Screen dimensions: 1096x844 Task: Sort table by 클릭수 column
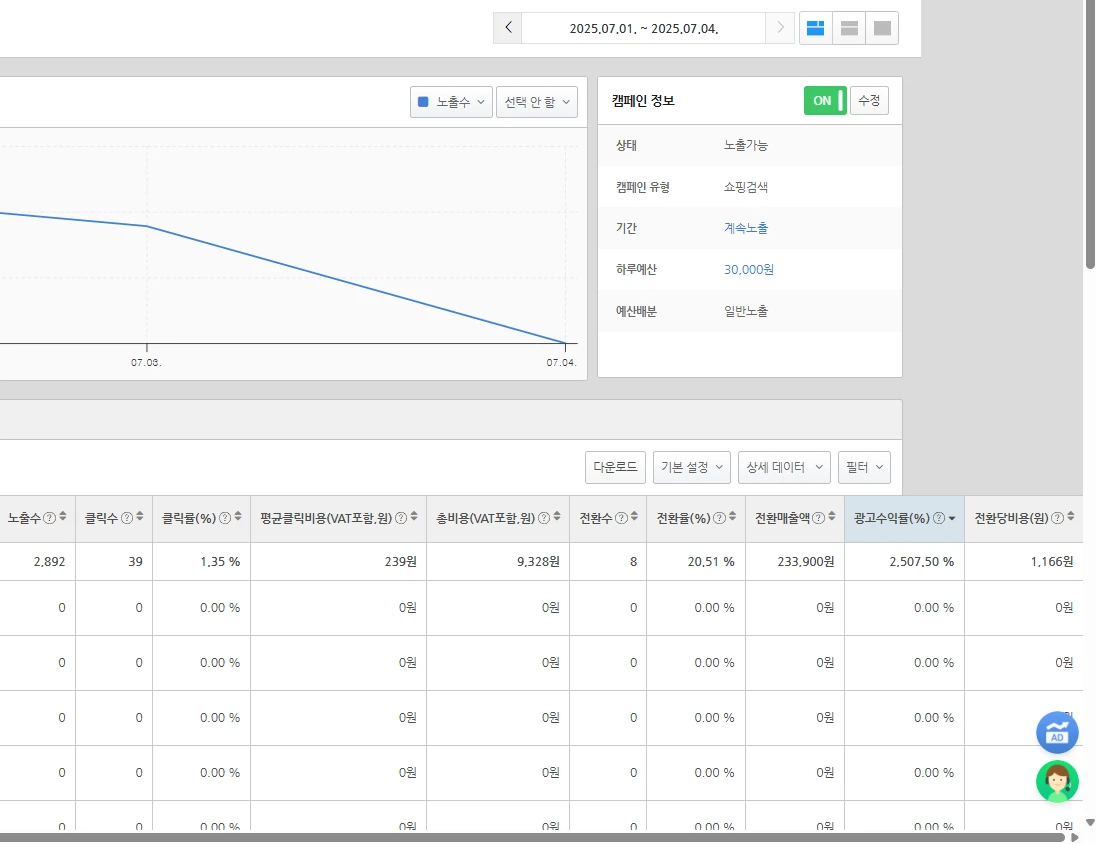tap(140, 517)
